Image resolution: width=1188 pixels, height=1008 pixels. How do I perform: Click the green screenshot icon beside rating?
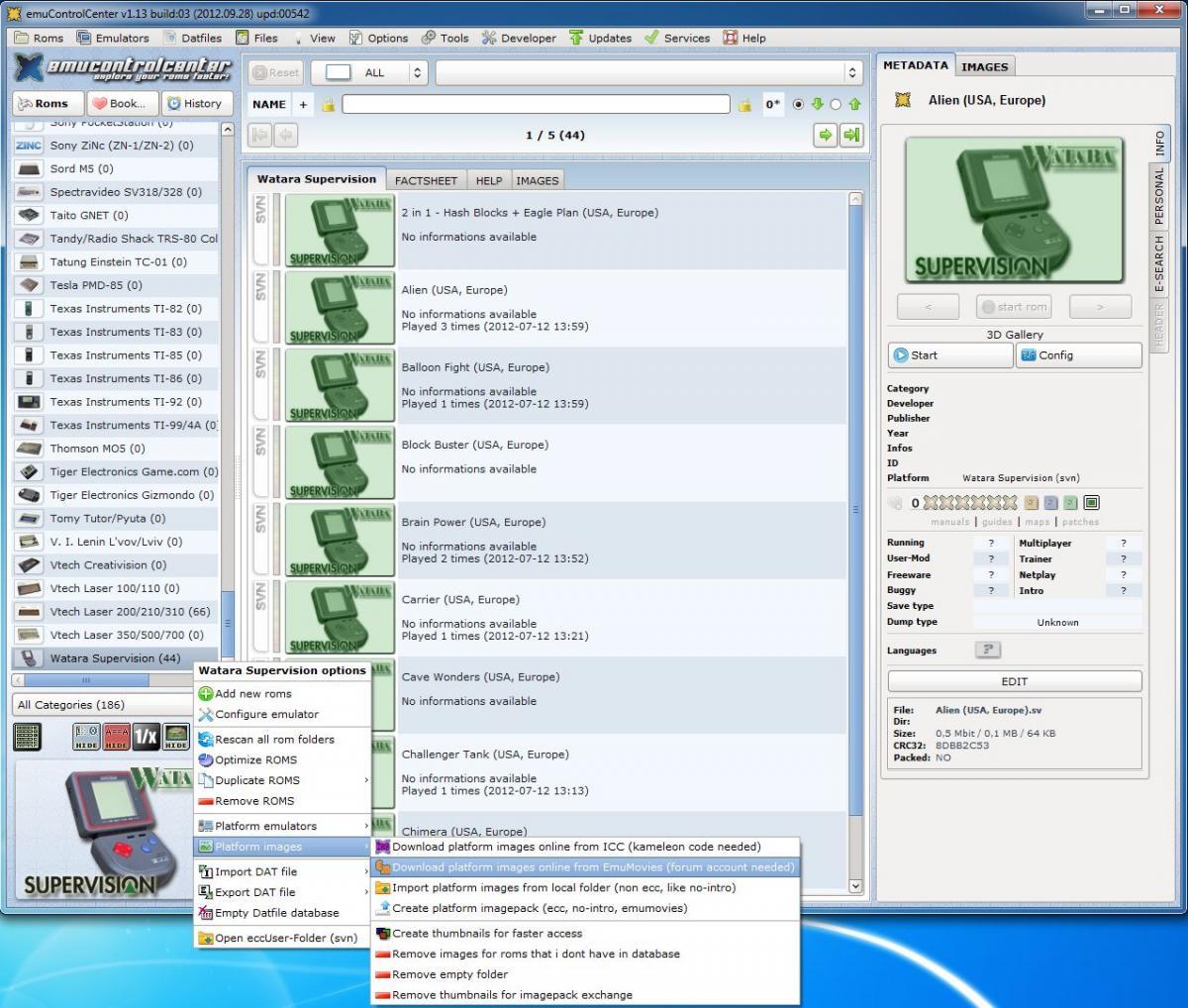[1091, 502]
